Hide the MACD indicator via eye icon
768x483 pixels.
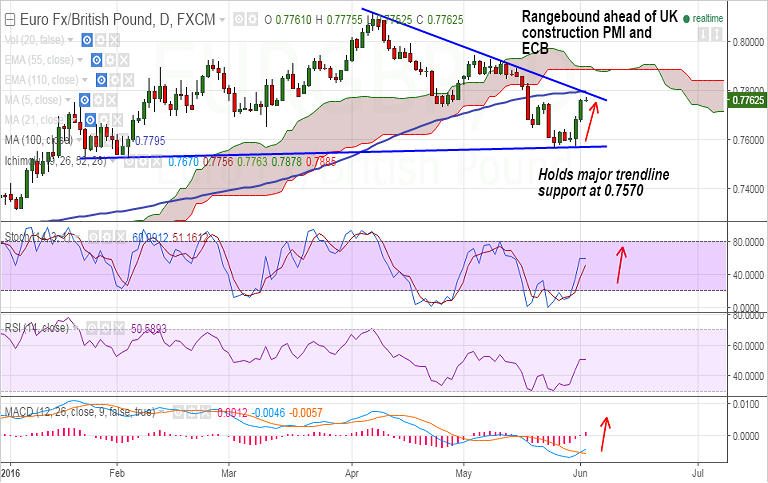(178, 412)
